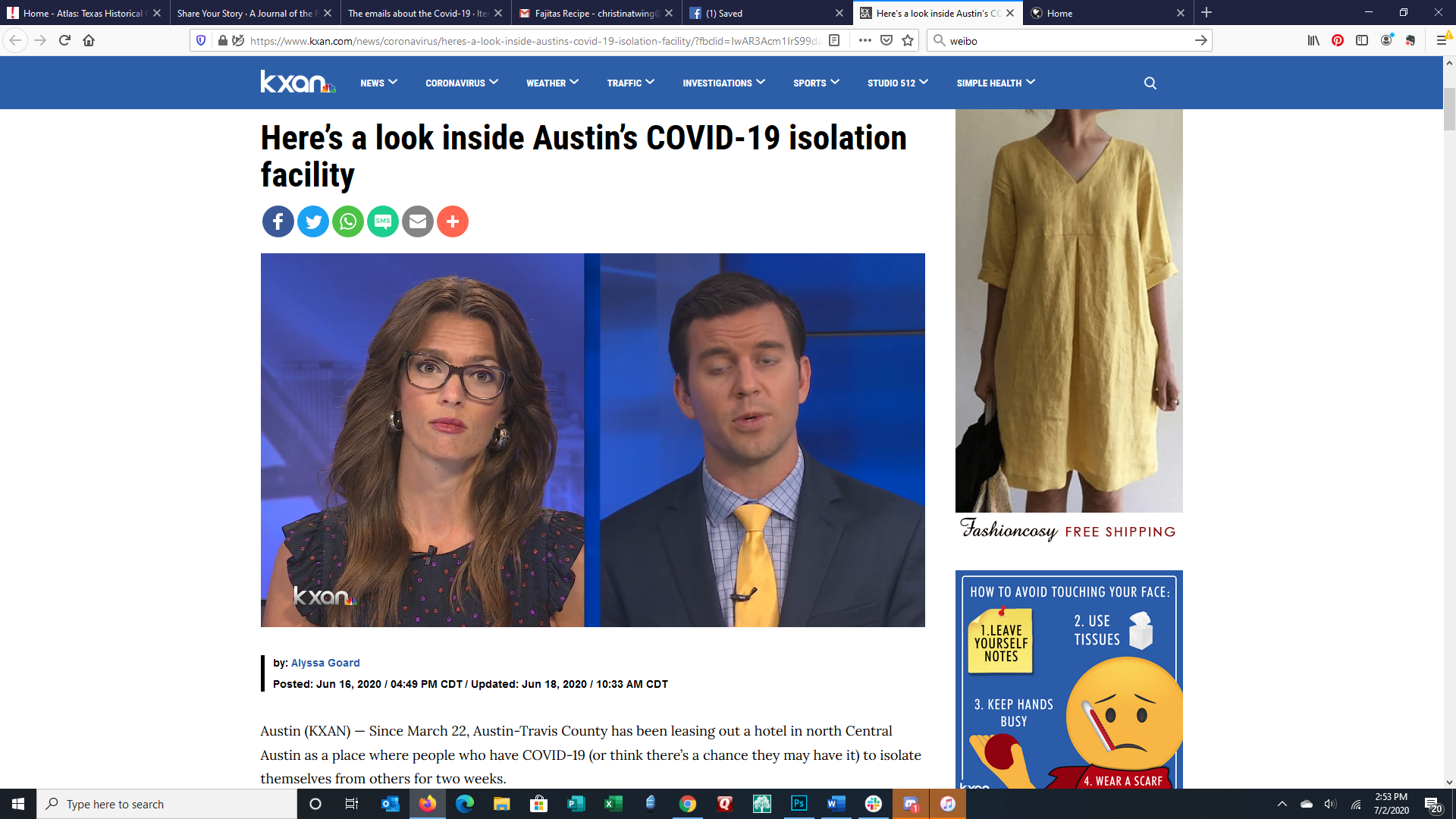Share article on Facebook icon
The height and width of the screenshot is (819, 1456).
(x=278, y=221)
